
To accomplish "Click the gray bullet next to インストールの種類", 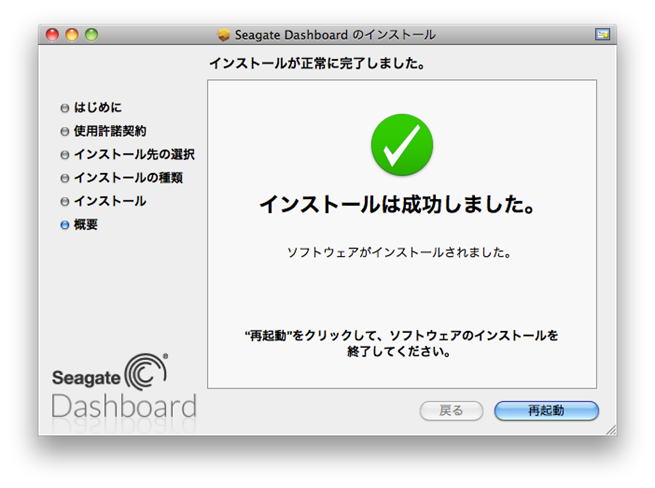I will point(64,178).
